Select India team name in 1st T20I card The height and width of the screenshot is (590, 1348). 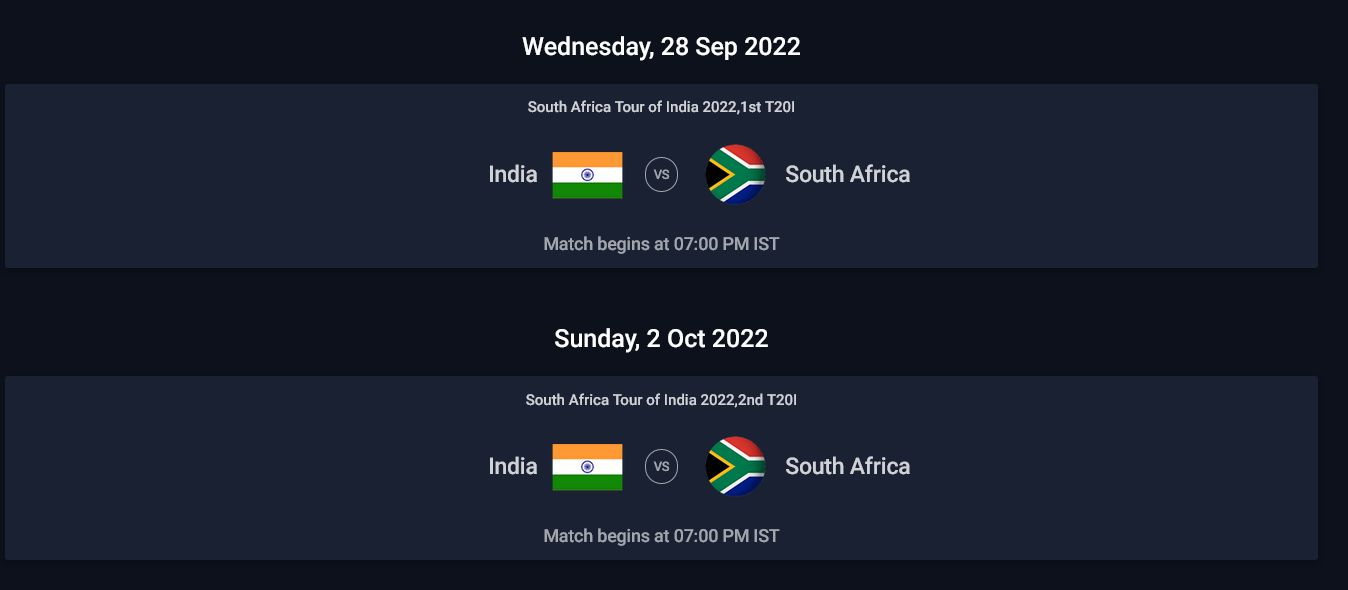tap(512, 175)
